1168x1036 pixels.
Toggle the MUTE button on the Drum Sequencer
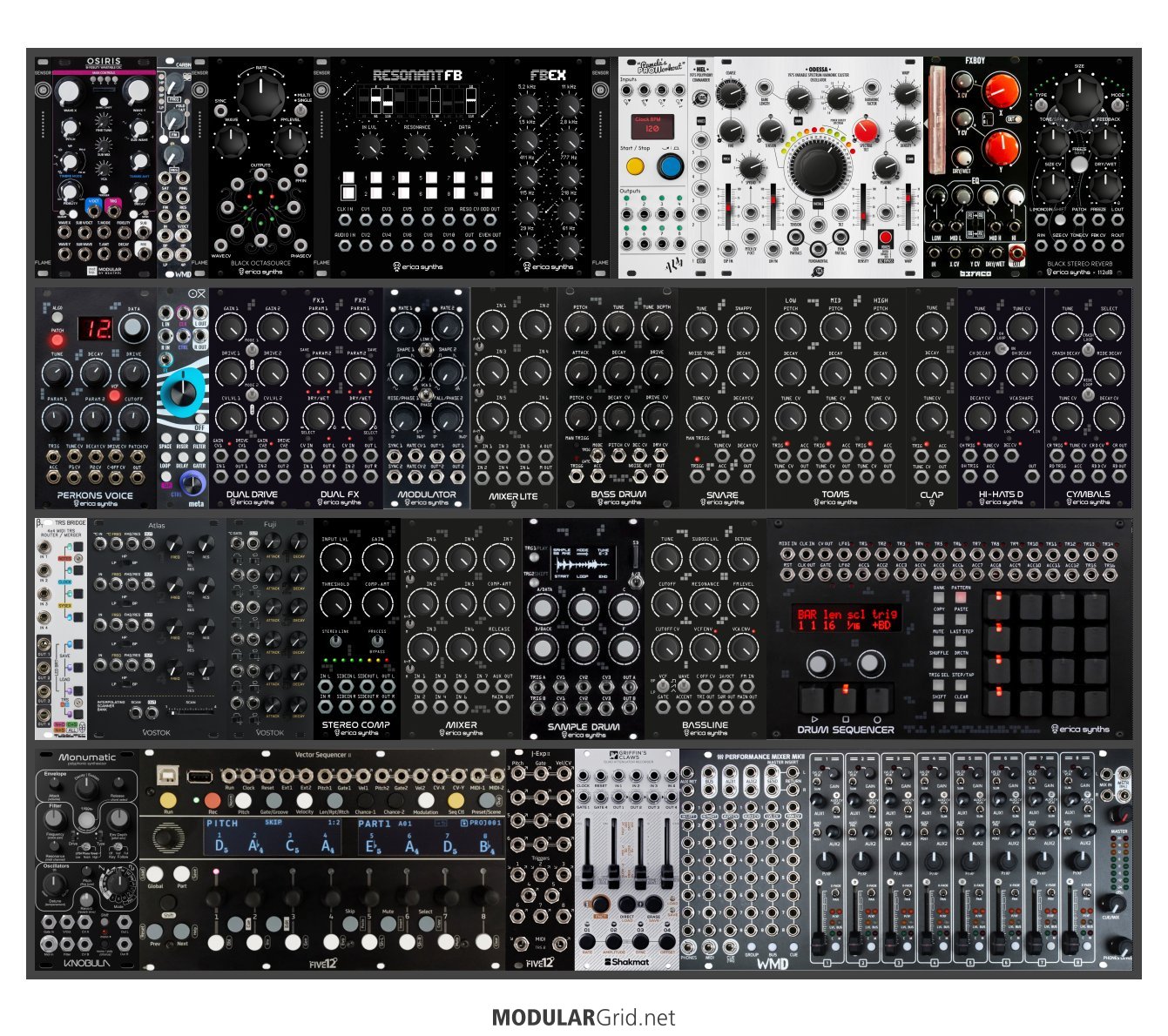938,642
